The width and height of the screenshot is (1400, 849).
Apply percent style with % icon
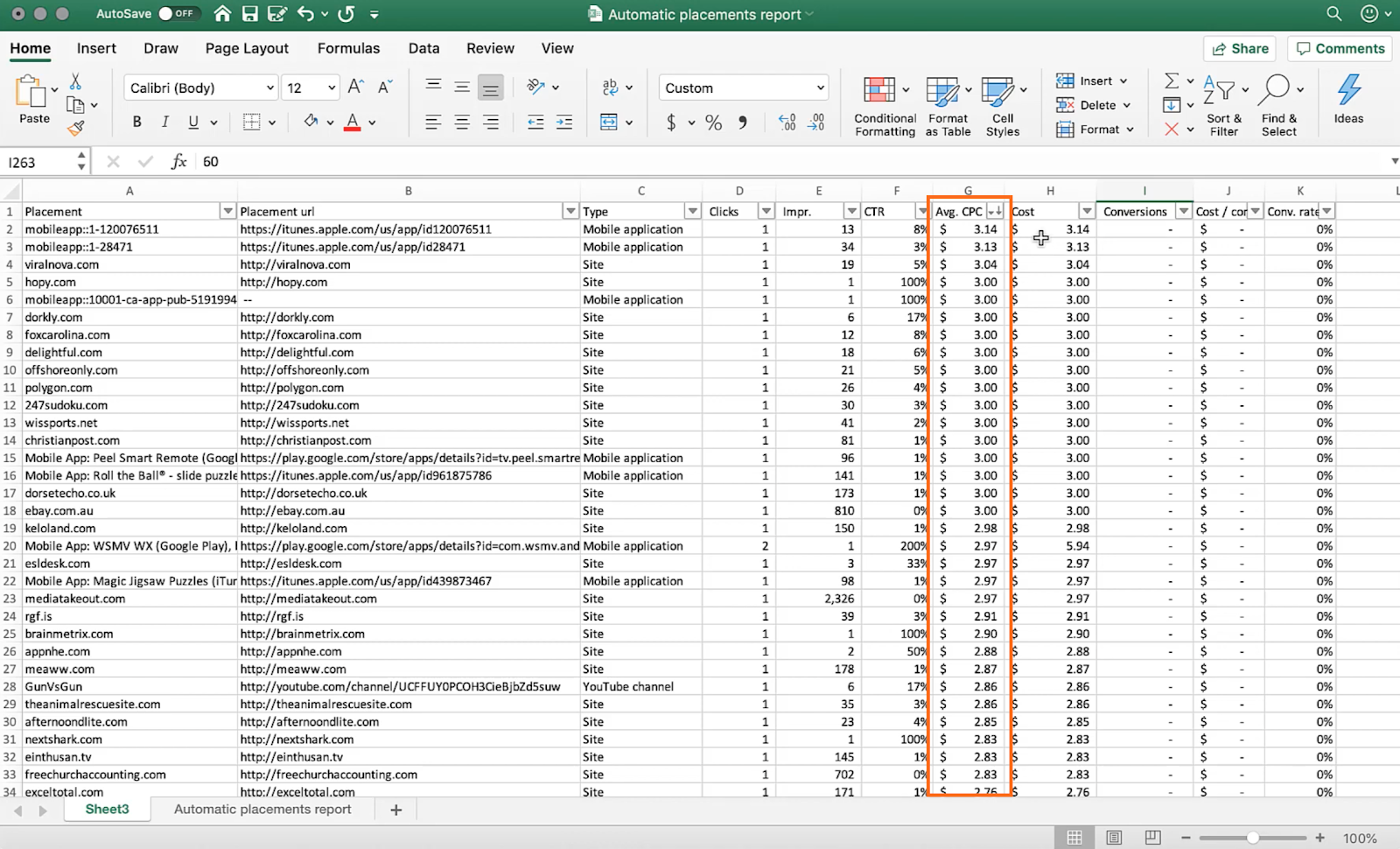[714, 123]
